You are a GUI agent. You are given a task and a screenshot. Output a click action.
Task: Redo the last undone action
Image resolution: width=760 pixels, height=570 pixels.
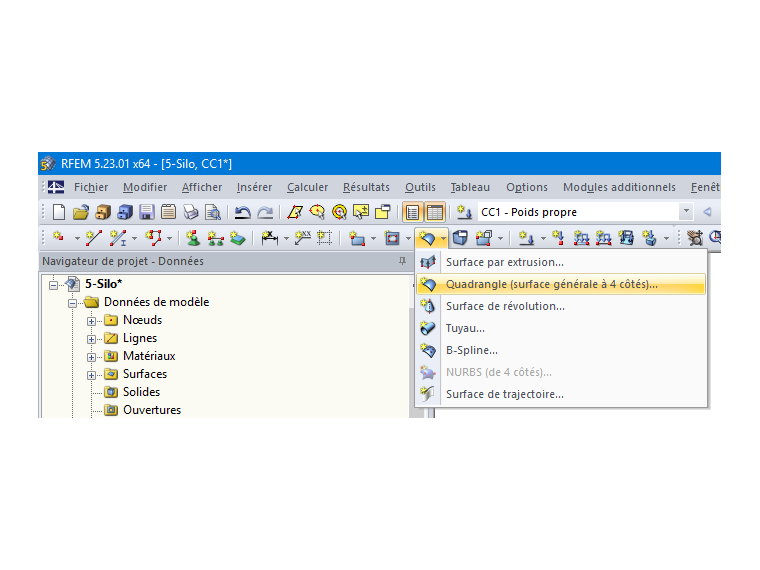(x=265, y=212)
